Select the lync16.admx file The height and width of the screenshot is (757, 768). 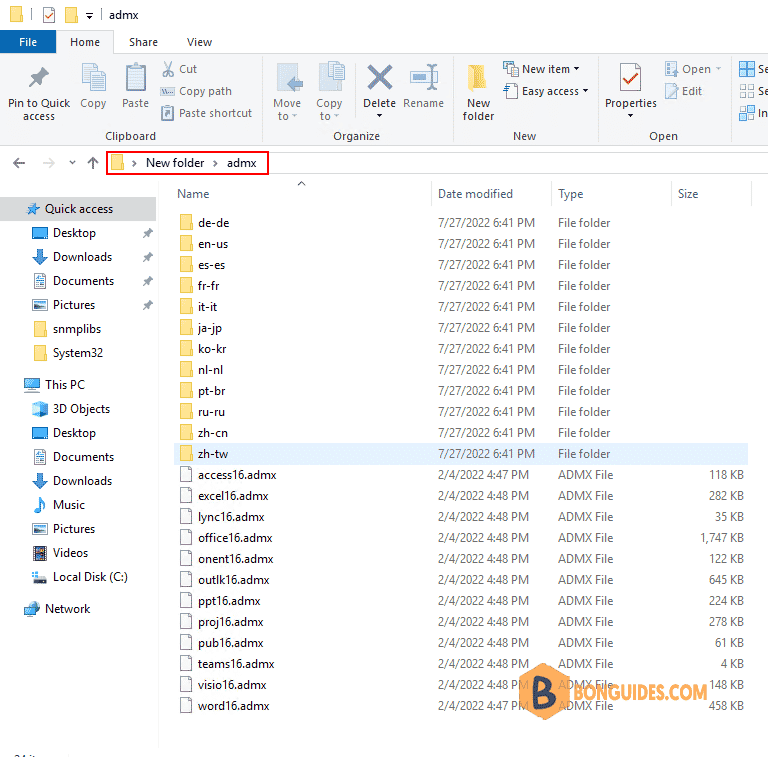point(460,517)
